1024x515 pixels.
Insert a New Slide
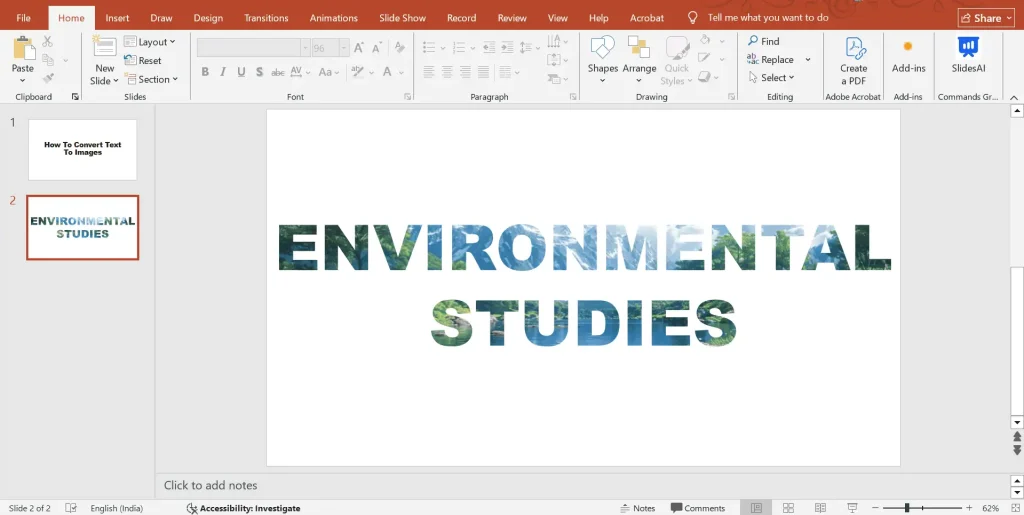[x=104, y=61]
